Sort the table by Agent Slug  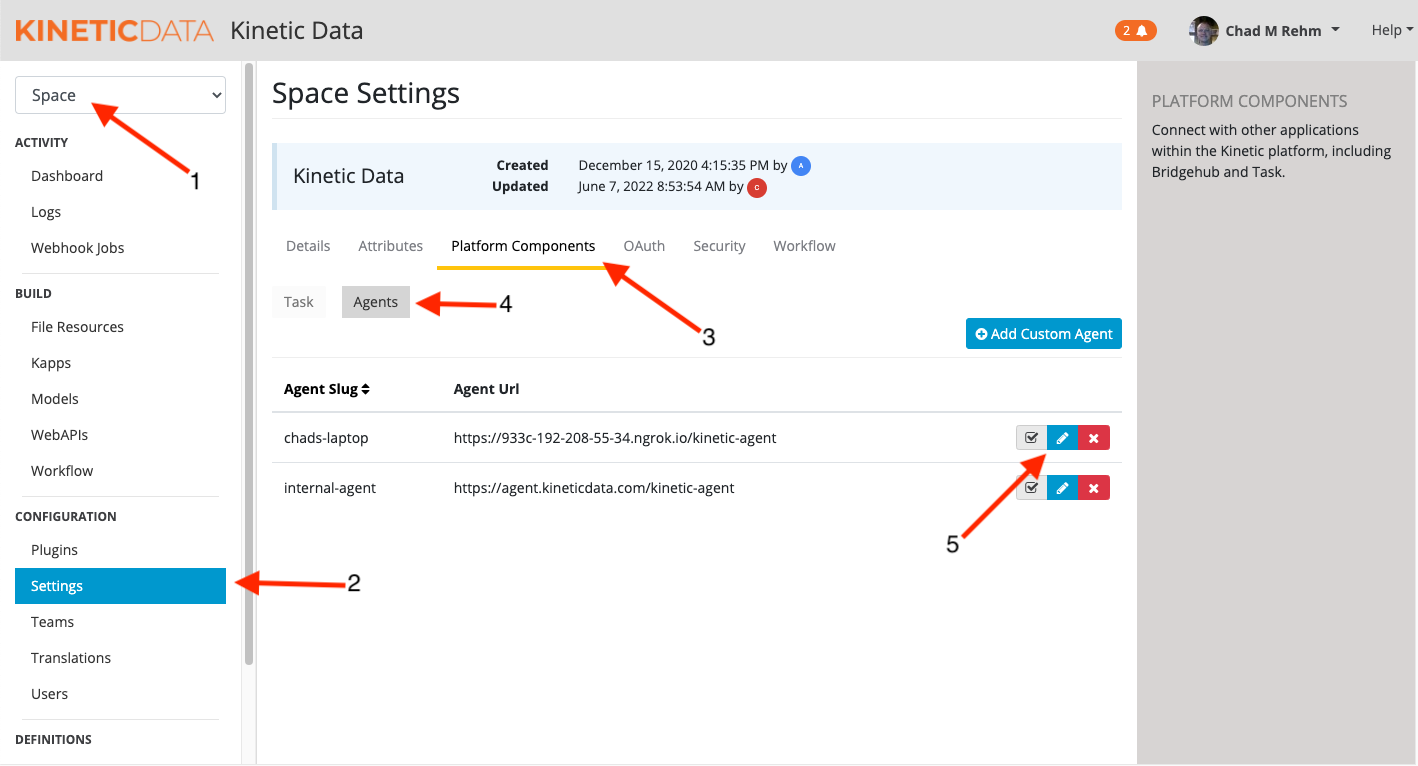click(x=327, y=389)
